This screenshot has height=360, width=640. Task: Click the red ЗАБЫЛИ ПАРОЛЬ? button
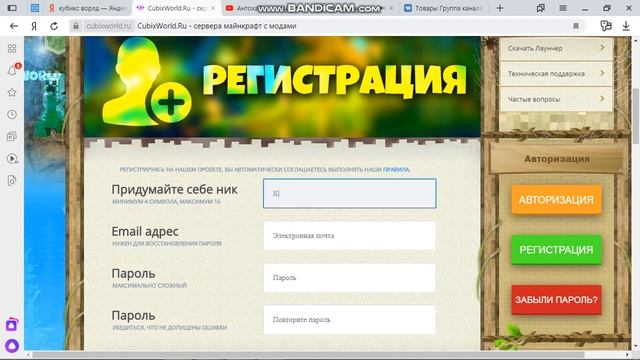pos(556,300)
